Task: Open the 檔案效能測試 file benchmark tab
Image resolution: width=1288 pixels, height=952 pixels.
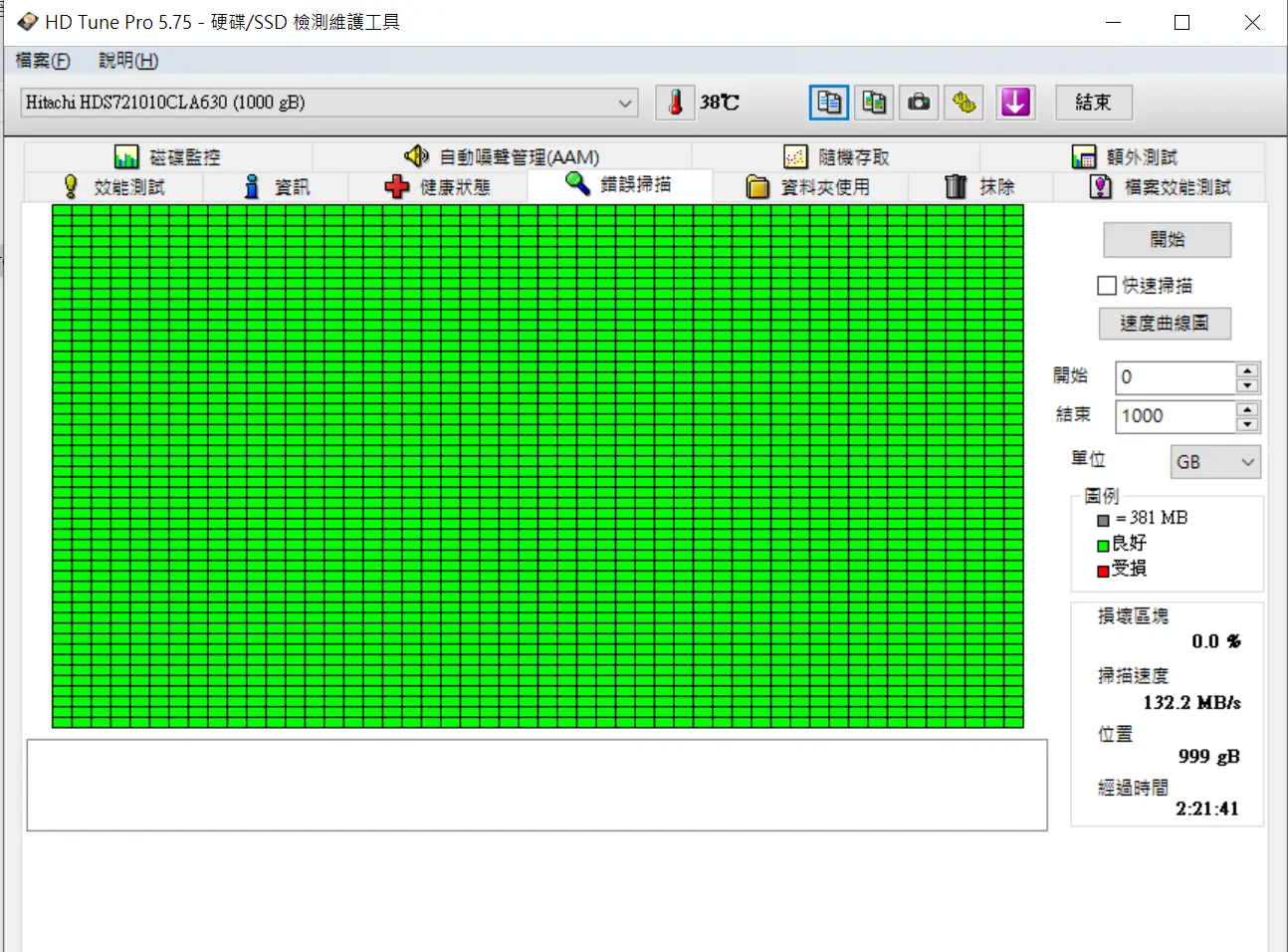Action: click(1161, 187)
